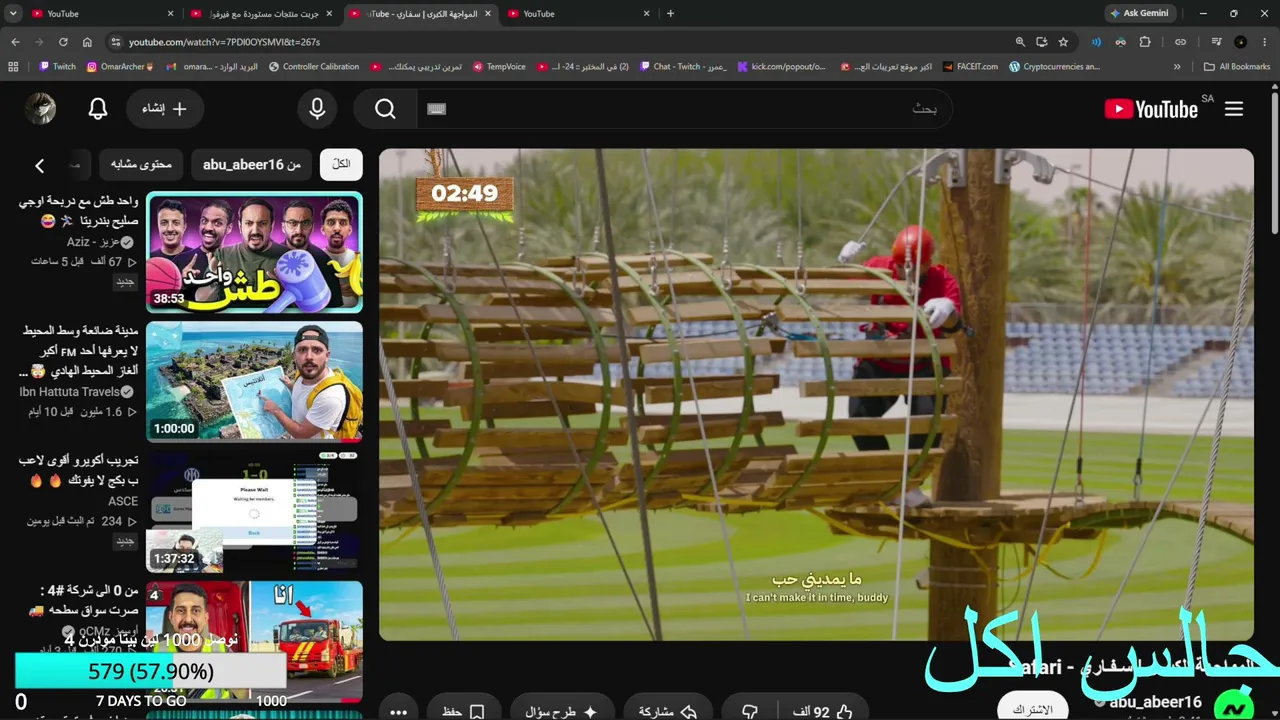This screenshot has height=720, width=1280.
Task: Open video title 'مدينة ضائعة وسط المحيط'
Action: pyautogui.click(x=78, y=350)
